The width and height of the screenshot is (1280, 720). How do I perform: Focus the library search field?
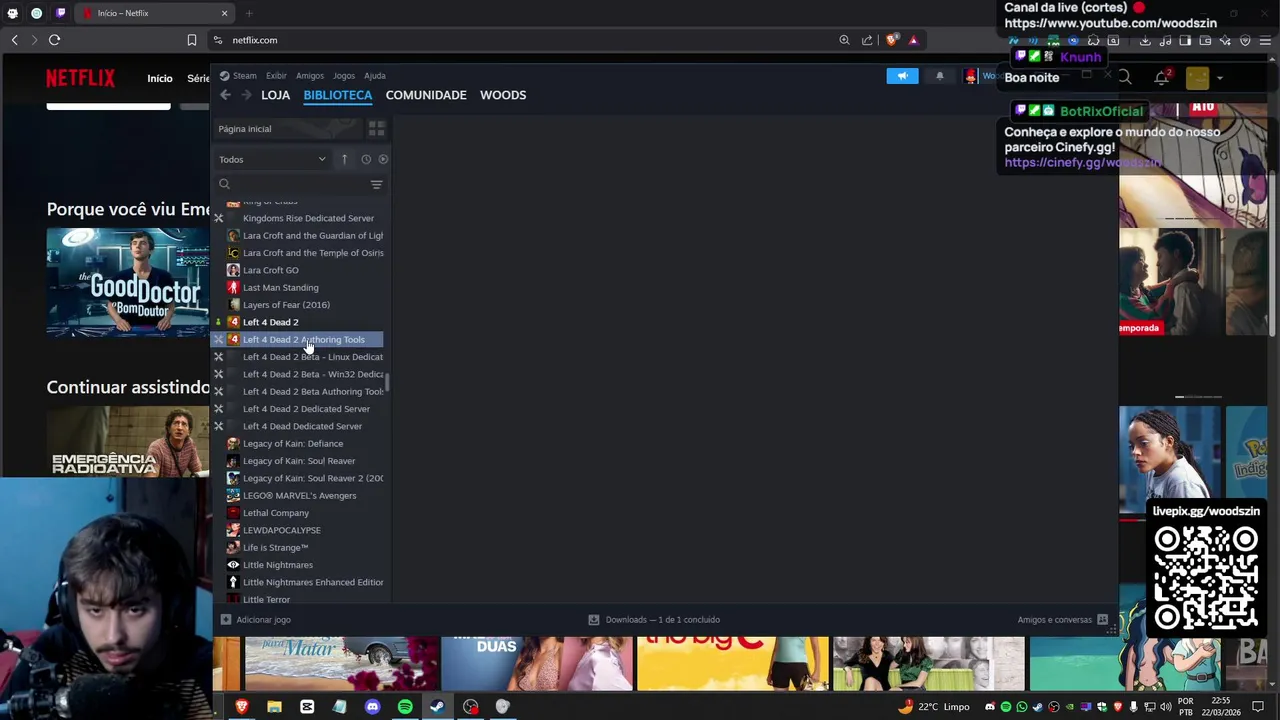click(292, 184)
